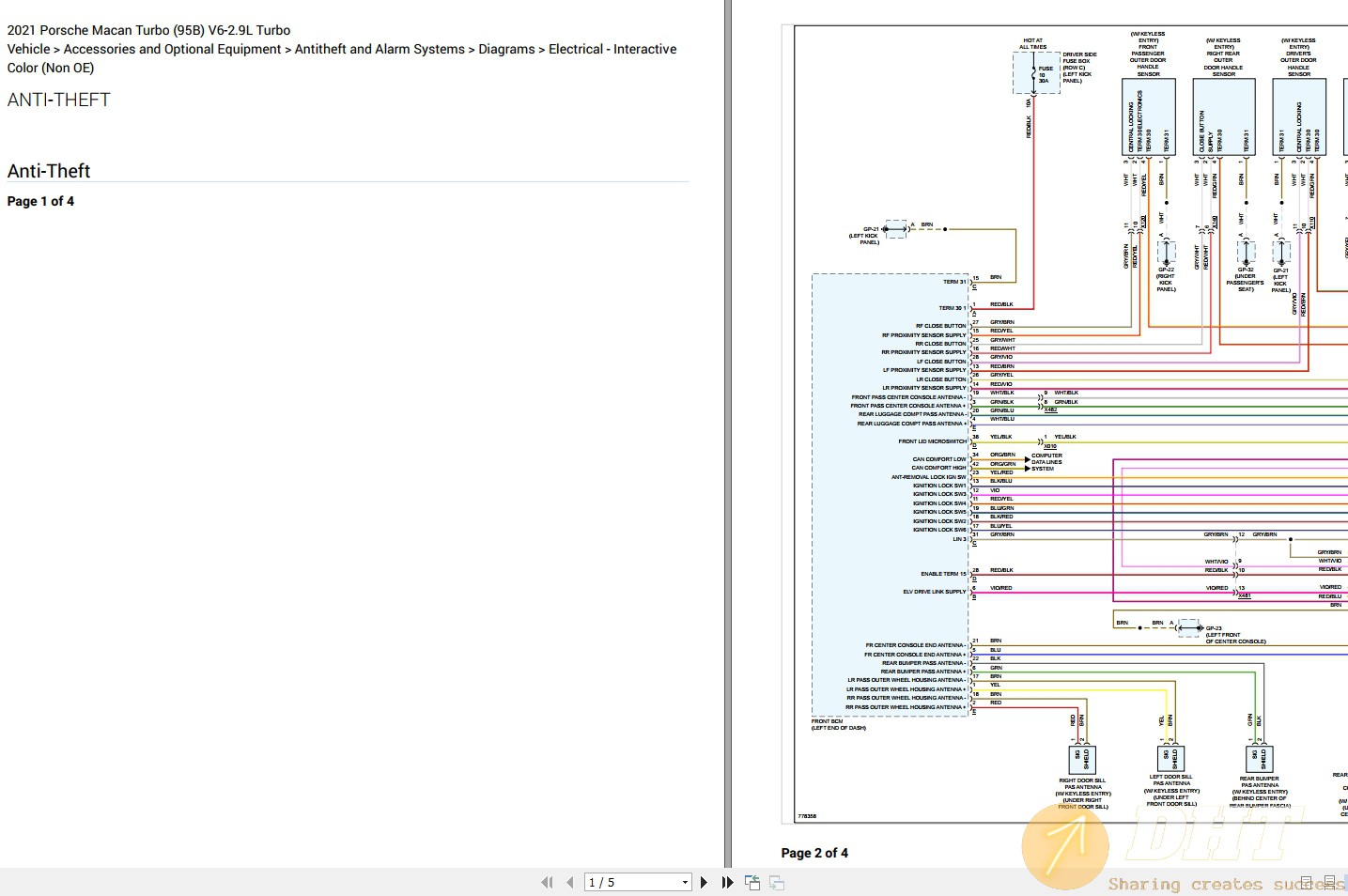The height and width of the screenshot is (896, 1348).
Task: Click the greyed next view navigation icon
Action: click(777, 882)
